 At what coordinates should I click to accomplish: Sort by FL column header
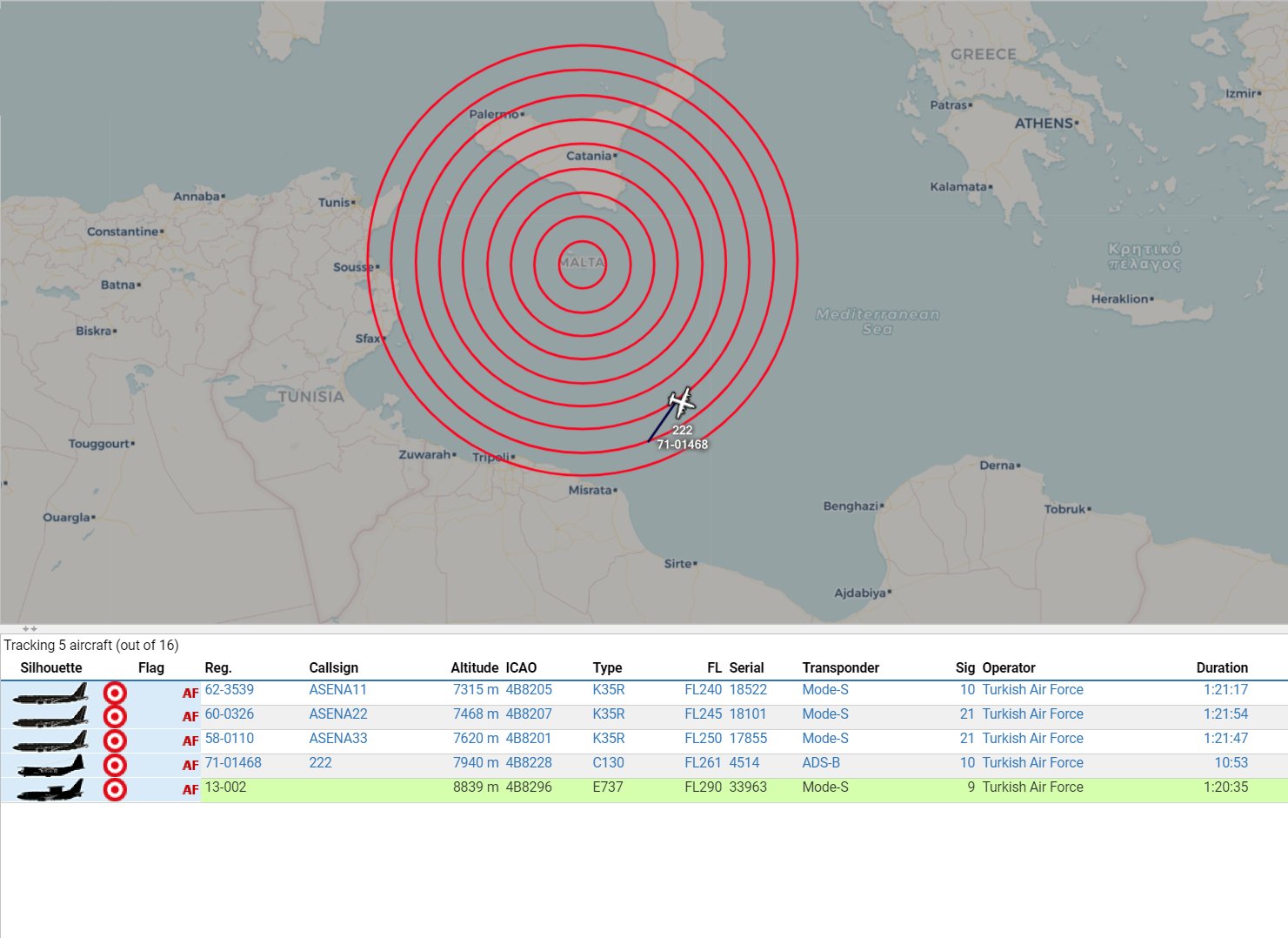[714, 667]
